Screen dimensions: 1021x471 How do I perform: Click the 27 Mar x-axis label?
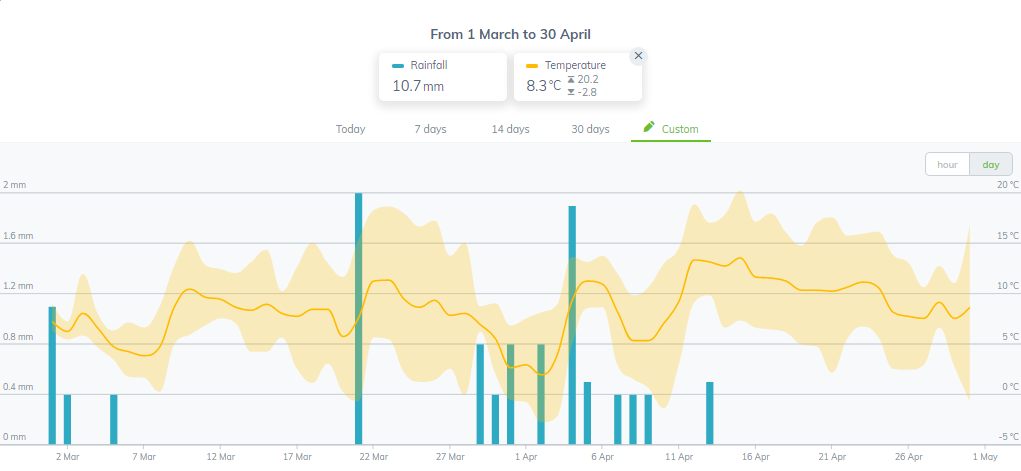(449, 457)
